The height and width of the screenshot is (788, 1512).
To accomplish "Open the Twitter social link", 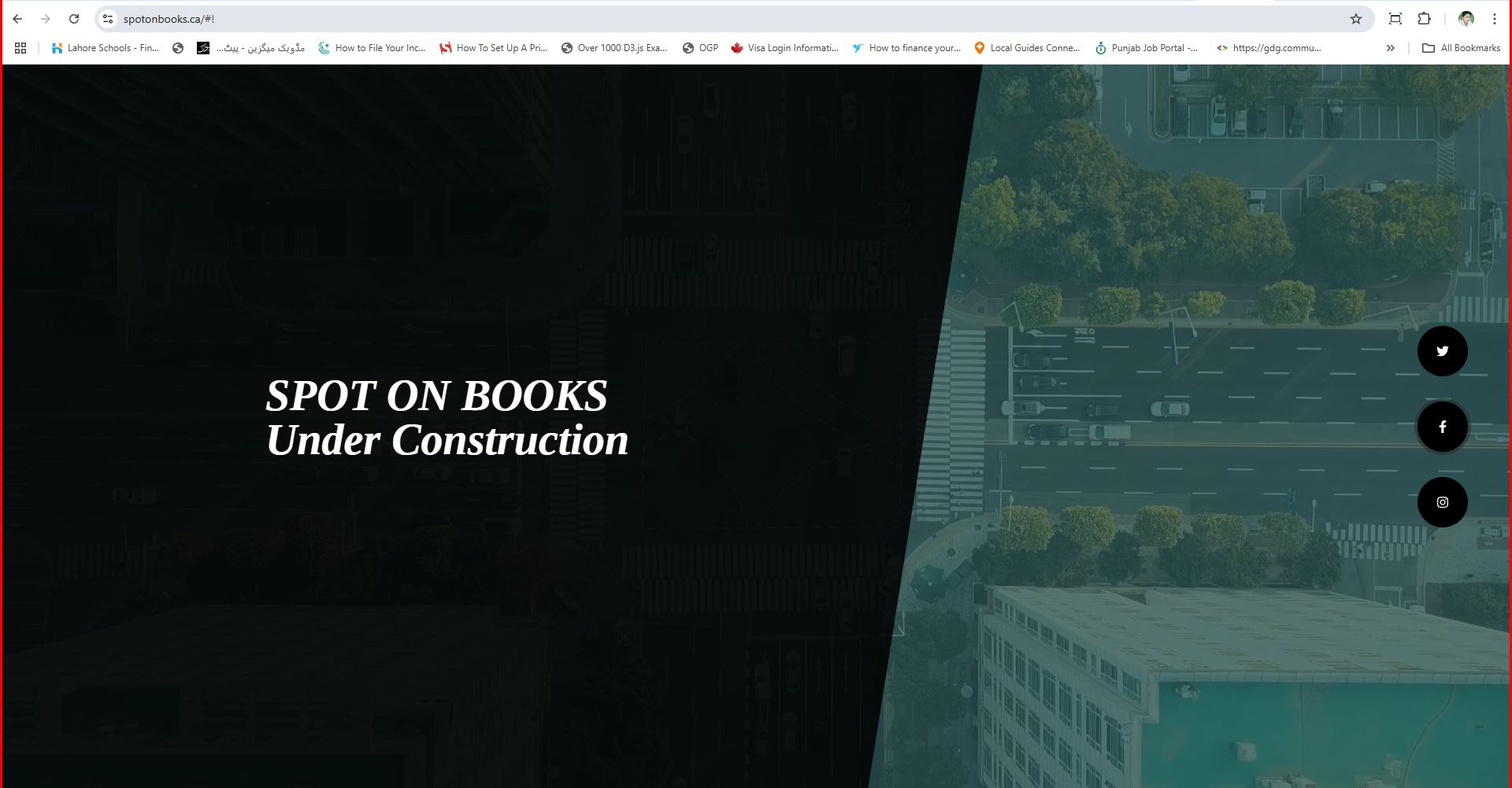I will tap(1442, 351).
